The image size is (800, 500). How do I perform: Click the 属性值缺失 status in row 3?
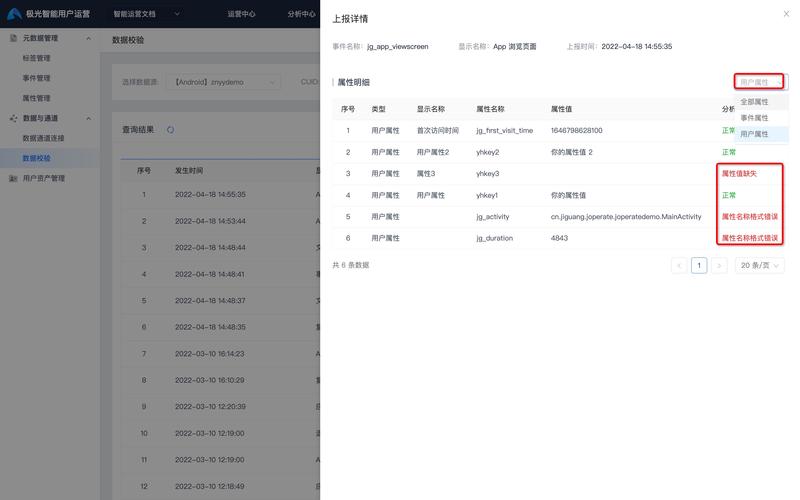(739, 174)
